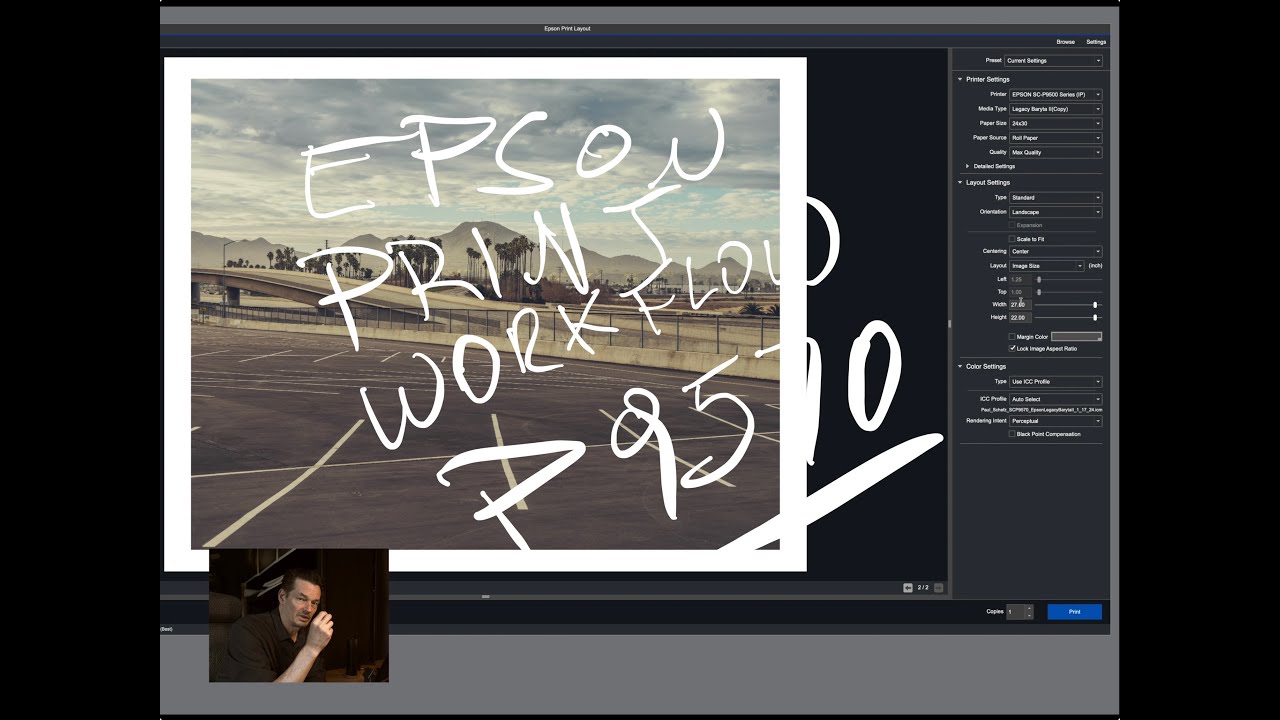Open the Quality dropdown
This screenshot has height=720, width=1280.
(x=1056, y=152)
